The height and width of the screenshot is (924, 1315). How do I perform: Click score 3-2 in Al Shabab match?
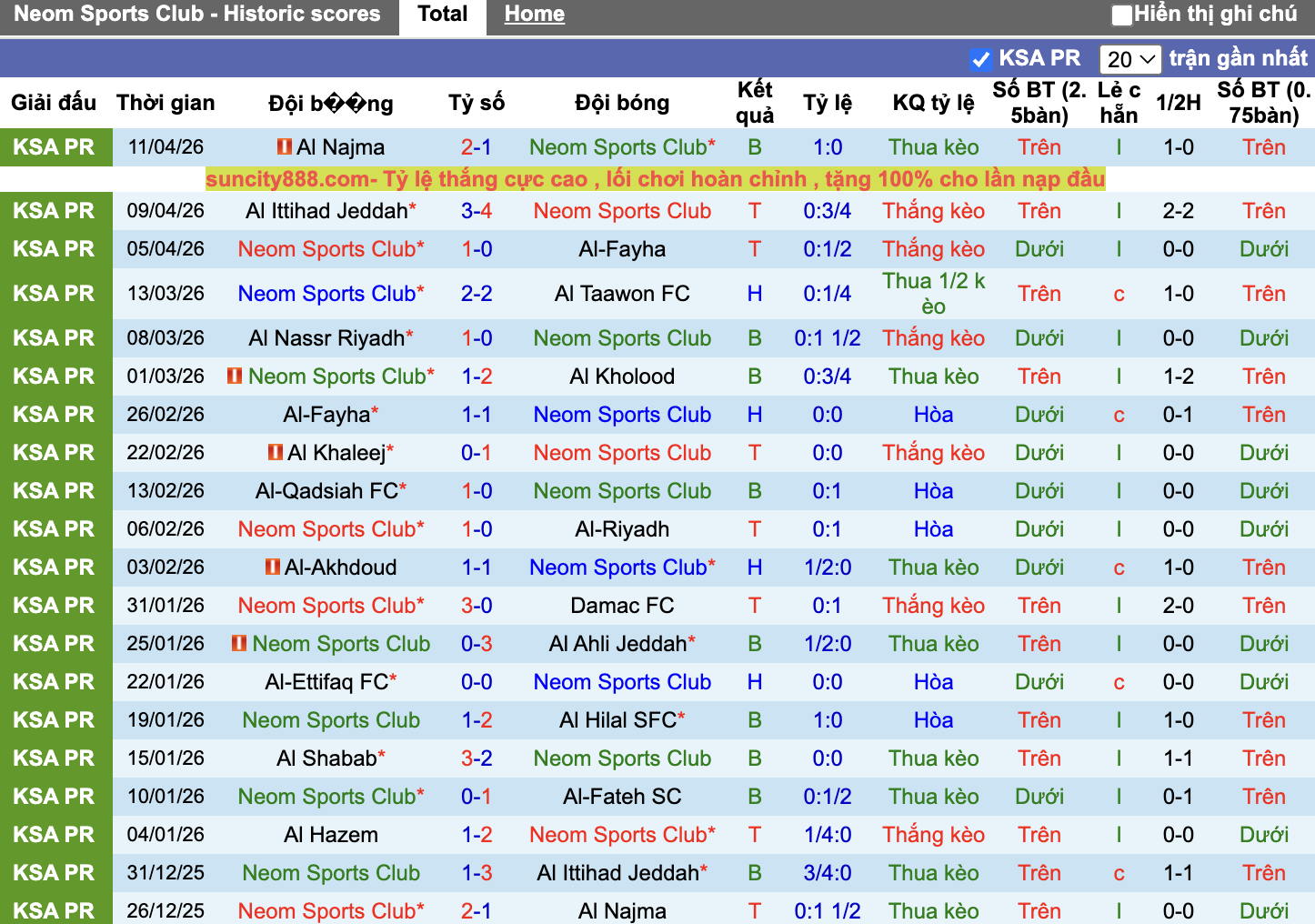coord(477,758)
